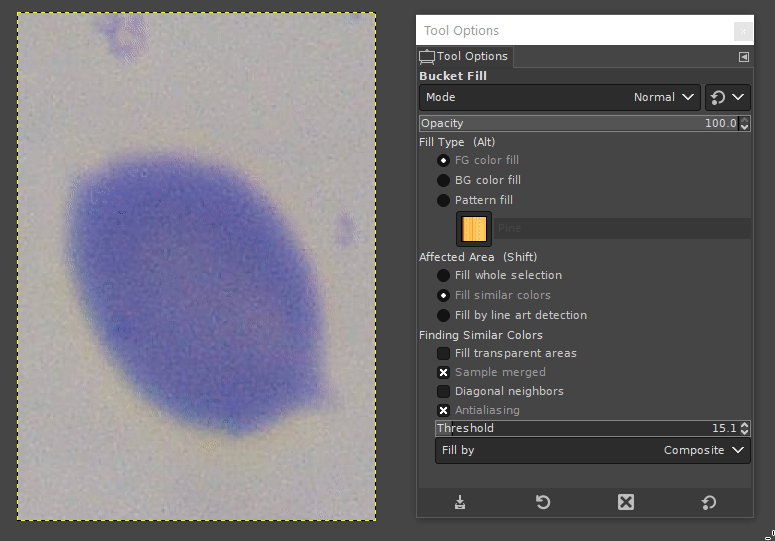Save tool preset with the download-style icon
This screenshot has width=775, height=541.
(460, 502)
